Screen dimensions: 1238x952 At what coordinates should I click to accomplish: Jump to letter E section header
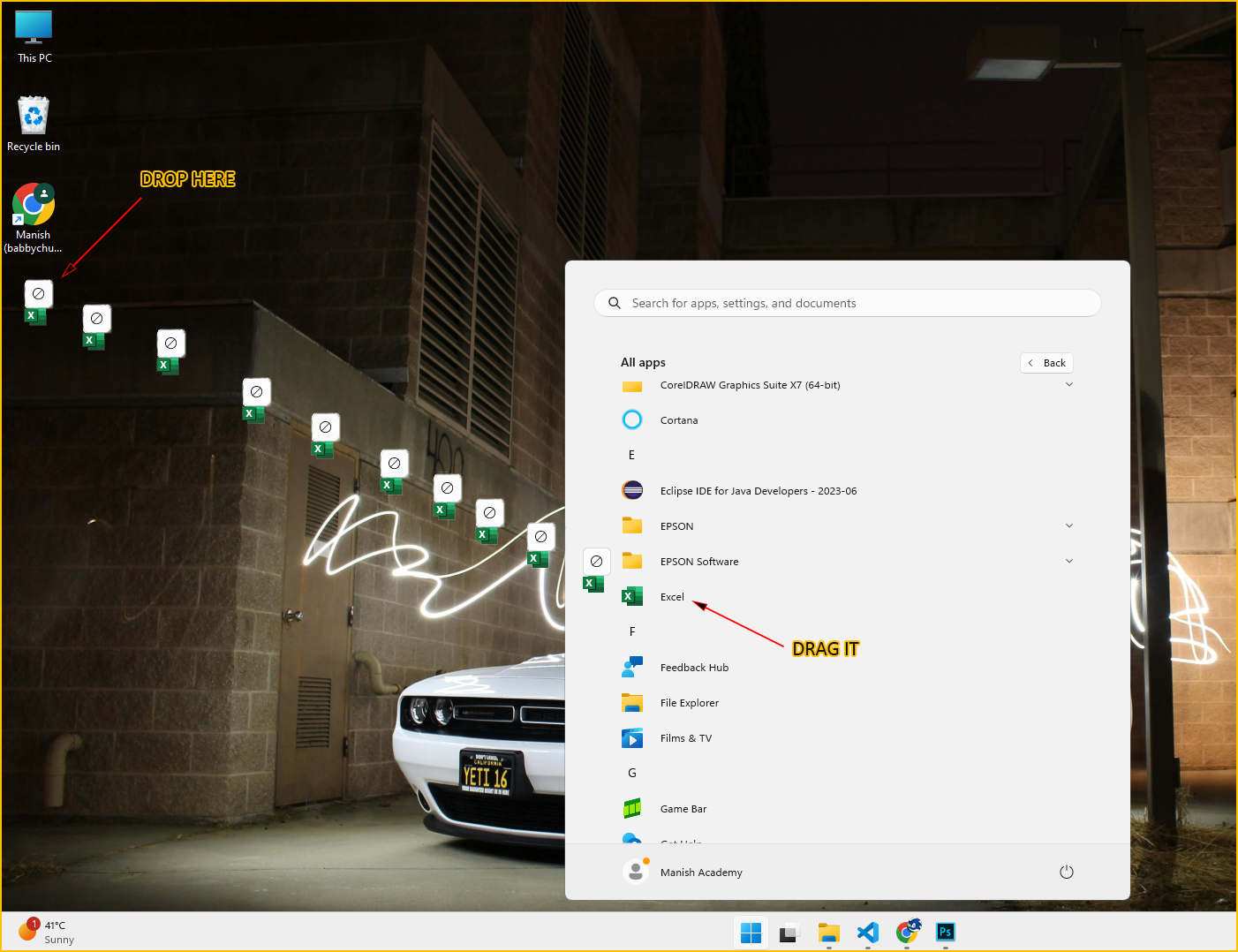(x=631, y=456)
